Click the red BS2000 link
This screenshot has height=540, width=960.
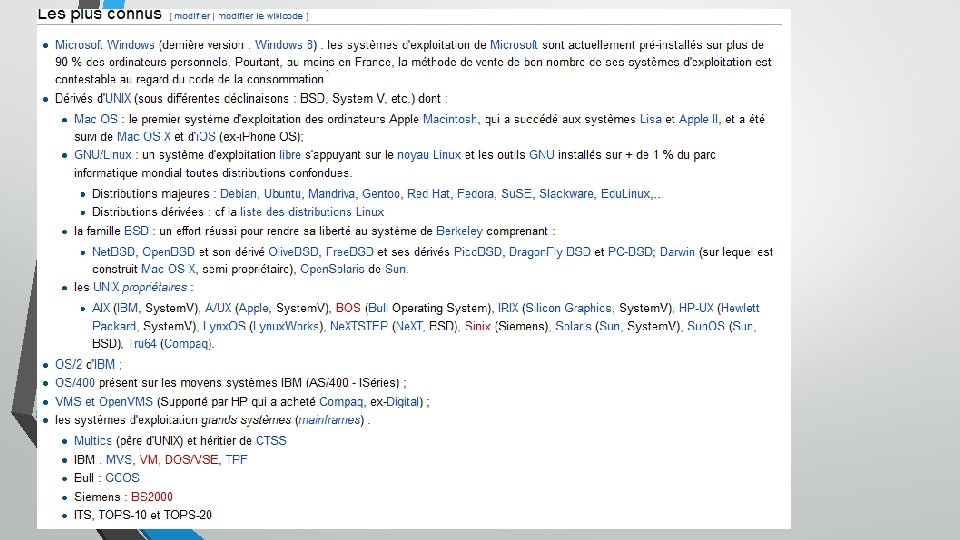click(x=151, y=497)
